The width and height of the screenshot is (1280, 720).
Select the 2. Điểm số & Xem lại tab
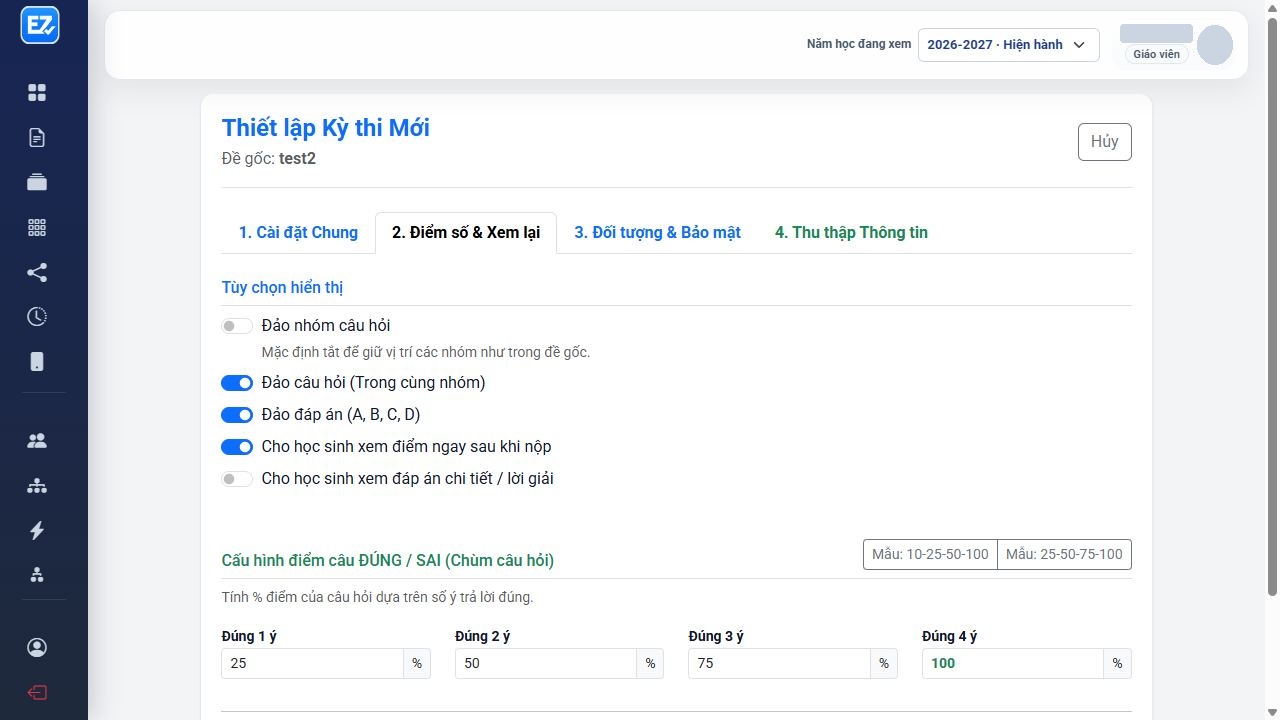pos(466,233)
